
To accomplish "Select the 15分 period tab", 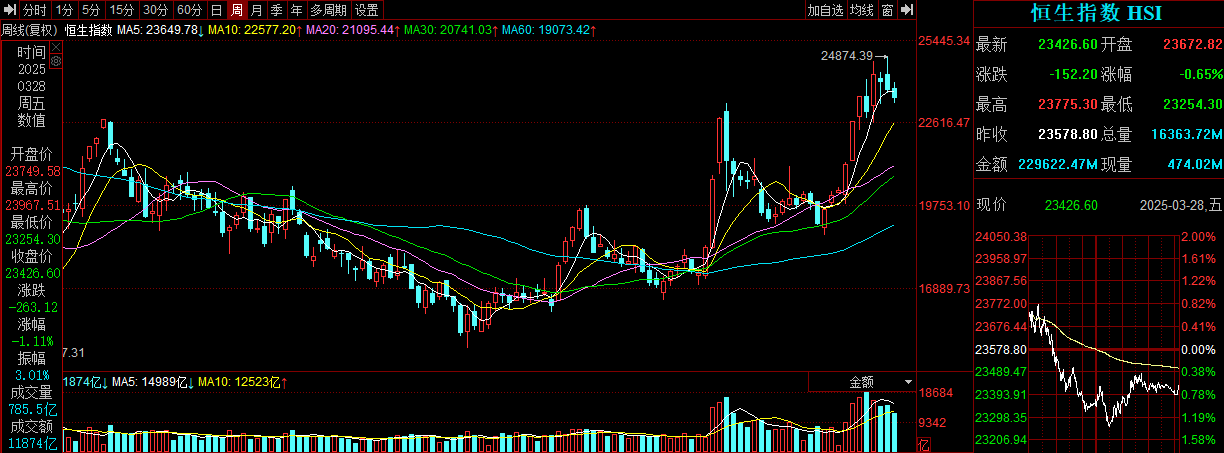I will 121,10.
